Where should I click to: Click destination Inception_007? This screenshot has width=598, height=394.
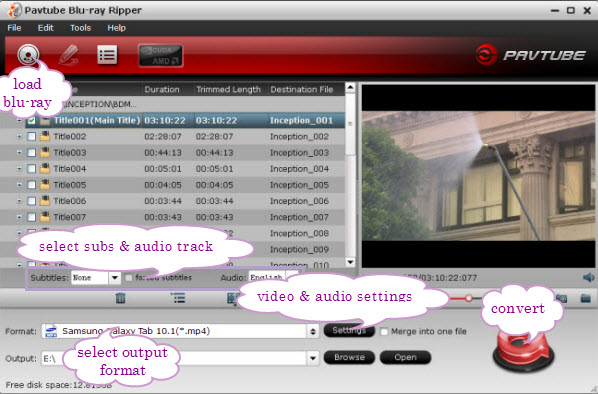tap(299, 217)
